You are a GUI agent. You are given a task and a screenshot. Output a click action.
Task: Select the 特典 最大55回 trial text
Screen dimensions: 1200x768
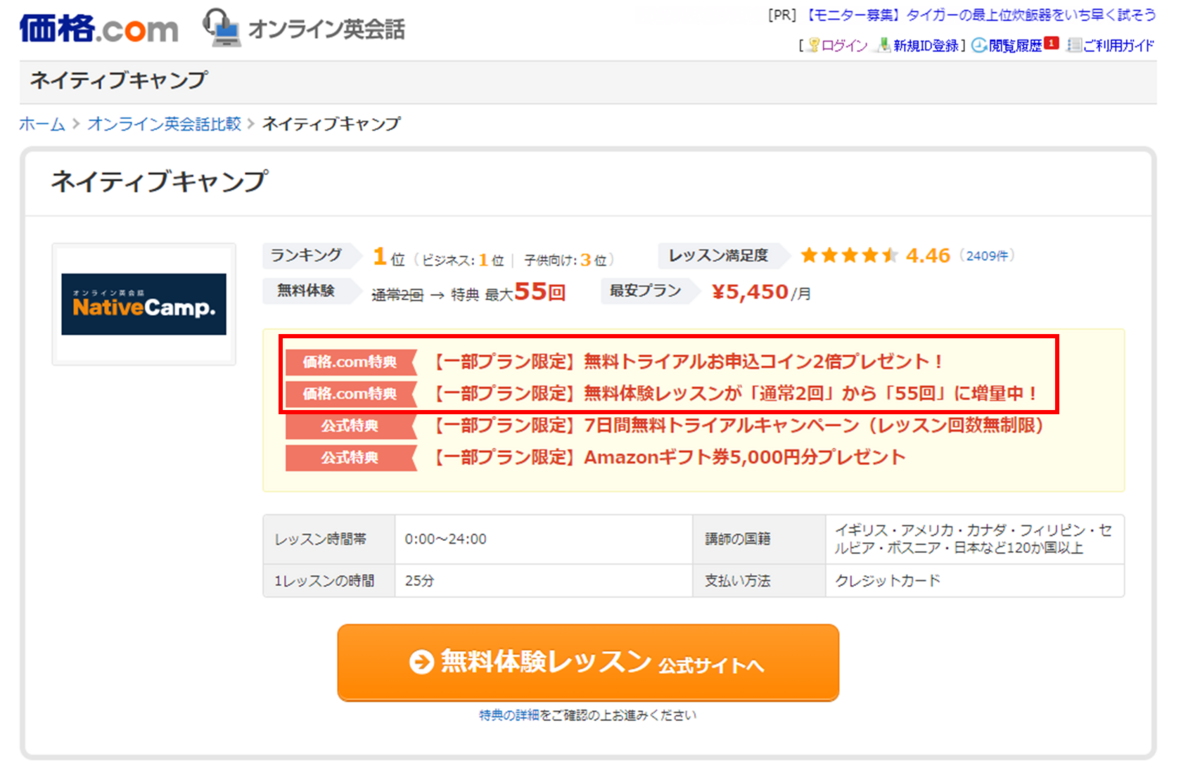point(509,293)
